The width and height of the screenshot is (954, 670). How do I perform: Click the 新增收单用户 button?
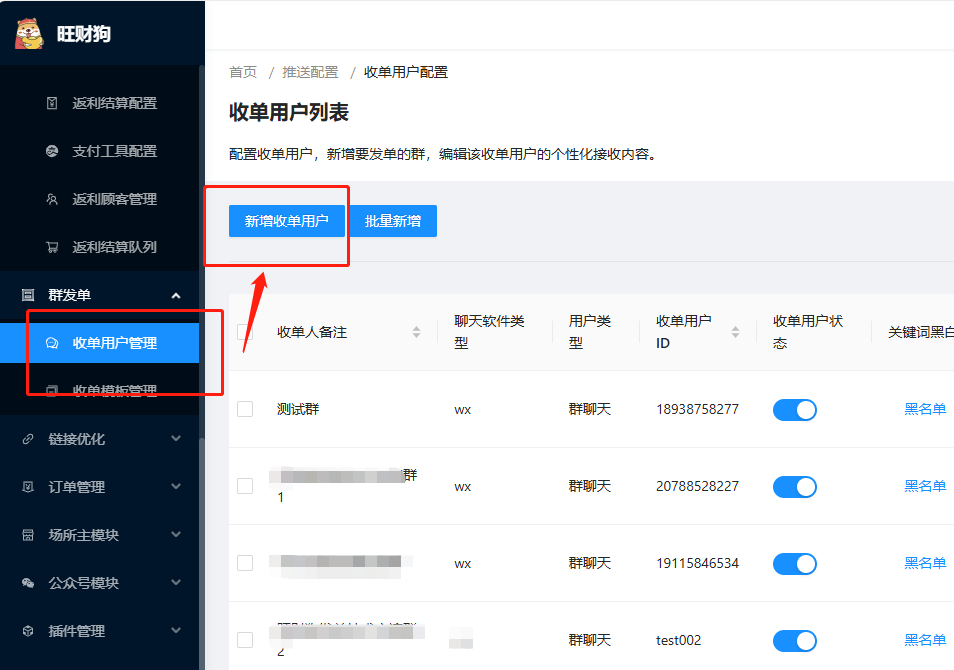point(286,221)
